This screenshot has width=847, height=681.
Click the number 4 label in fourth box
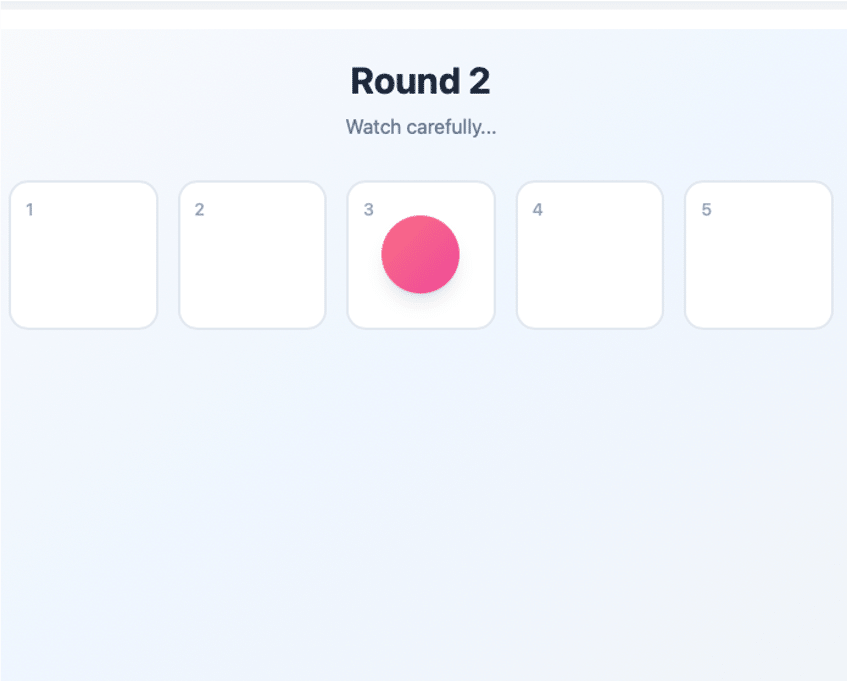[537, 210]
